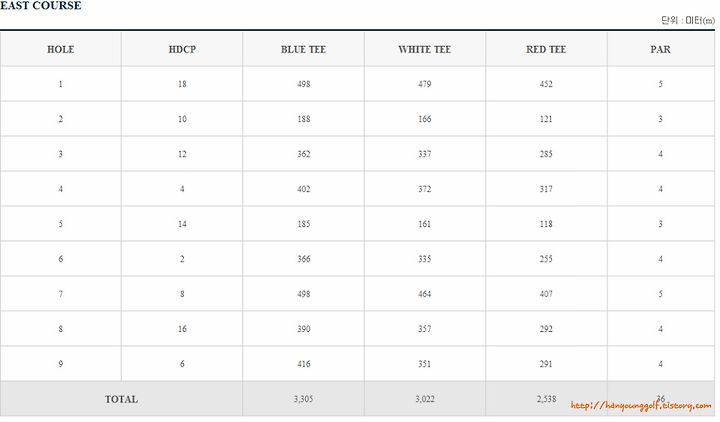
Task: Select the PAR column header
Action: 660,50
